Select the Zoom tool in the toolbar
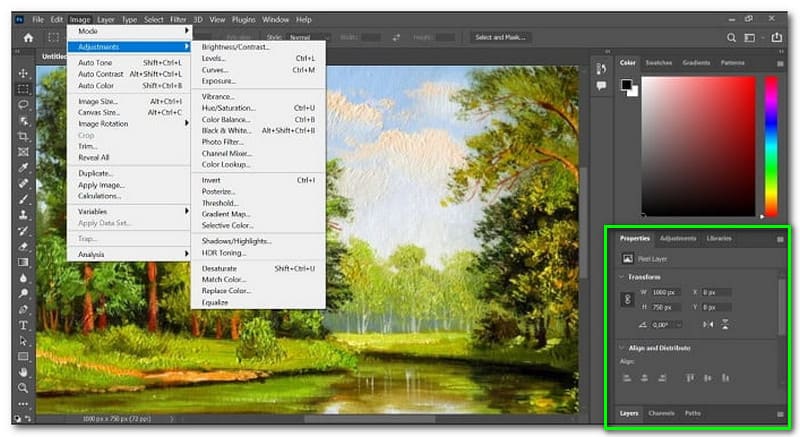 coord(23,387)
